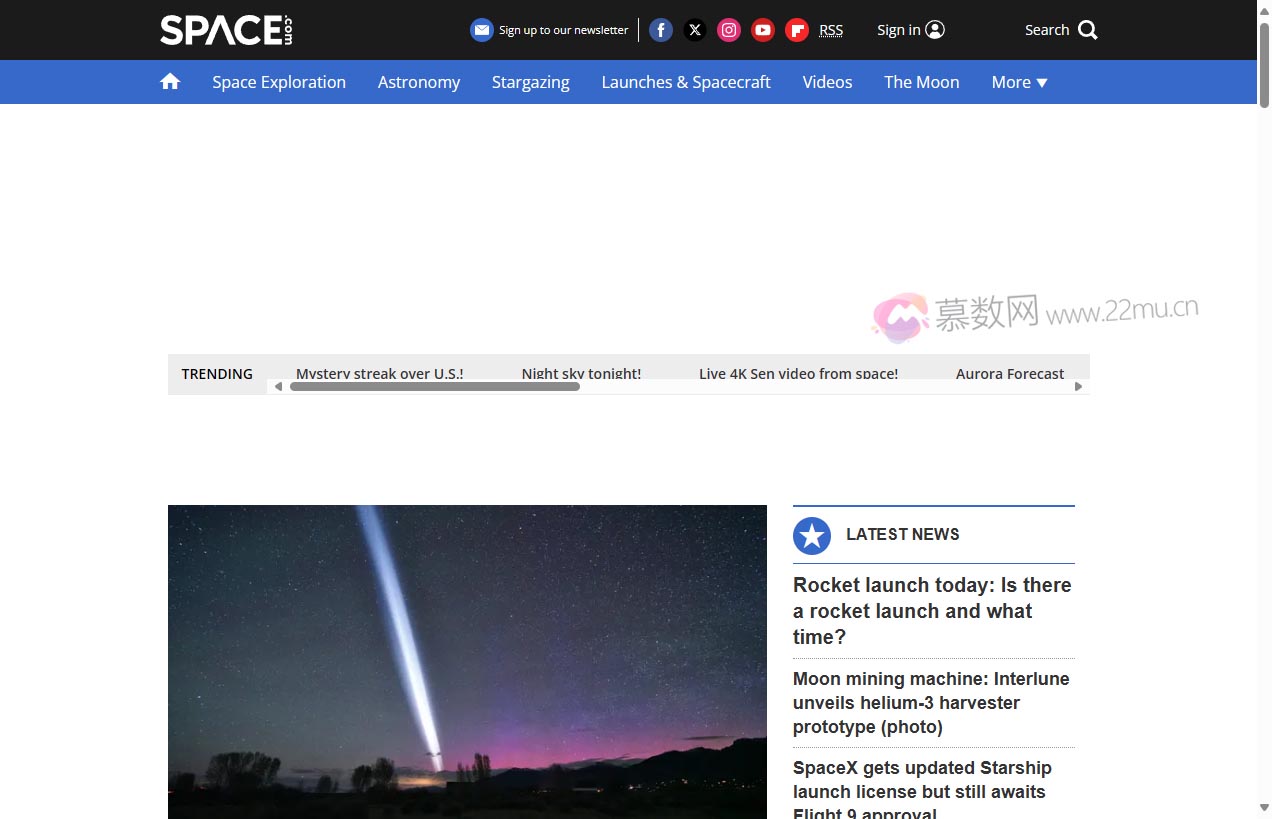Click the Flipboard icon
1272x819 pixels.
tap(796, 29)
